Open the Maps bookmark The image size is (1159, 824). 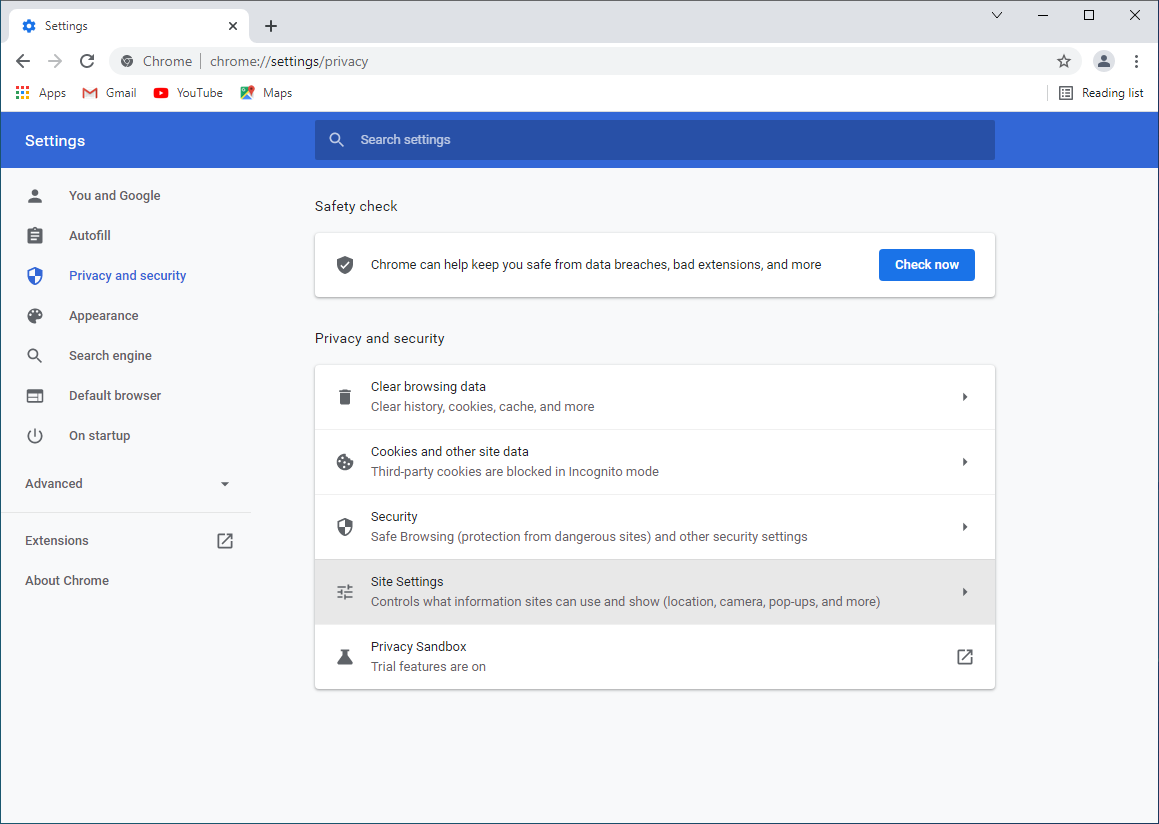[x=266, y=93]
